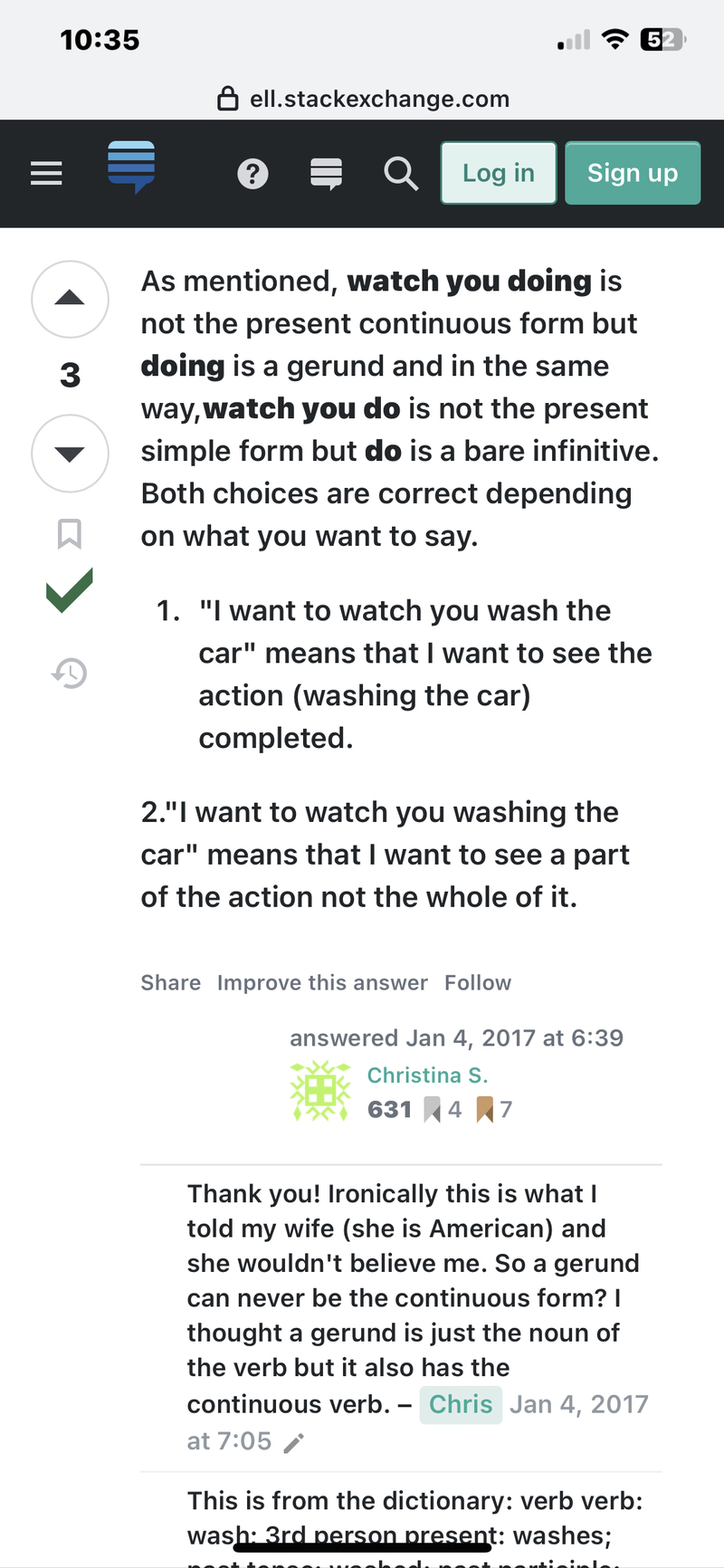Select the Share option
The height and width of the screenshot is (1568, 724).
[170, 982]
